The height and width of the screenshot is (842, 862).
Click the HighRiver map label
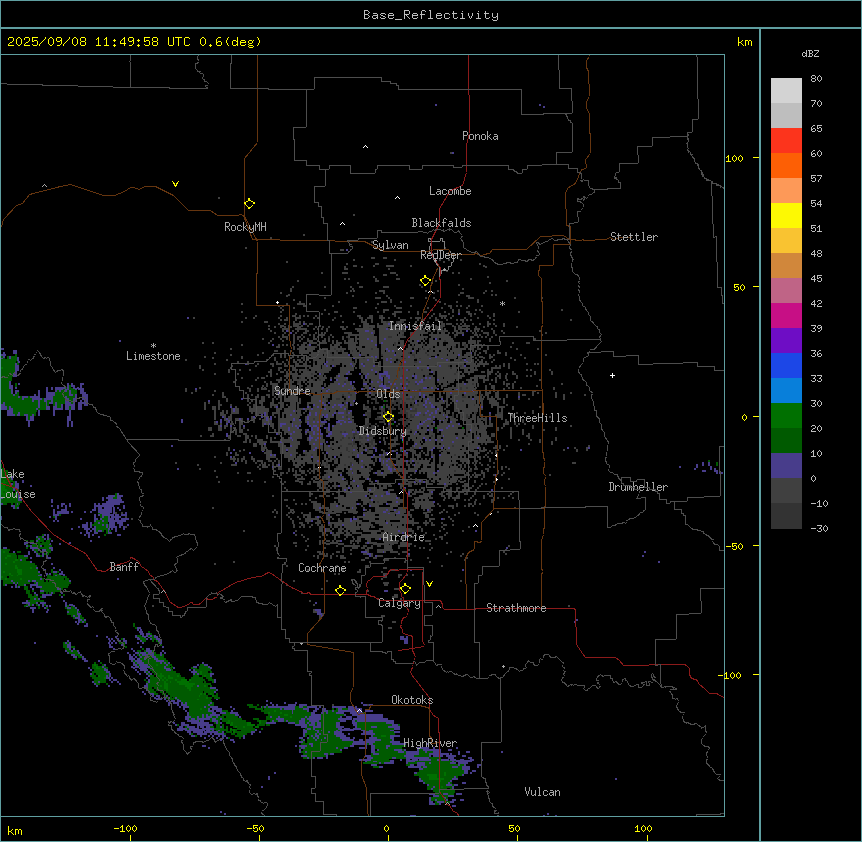(430, 743)
